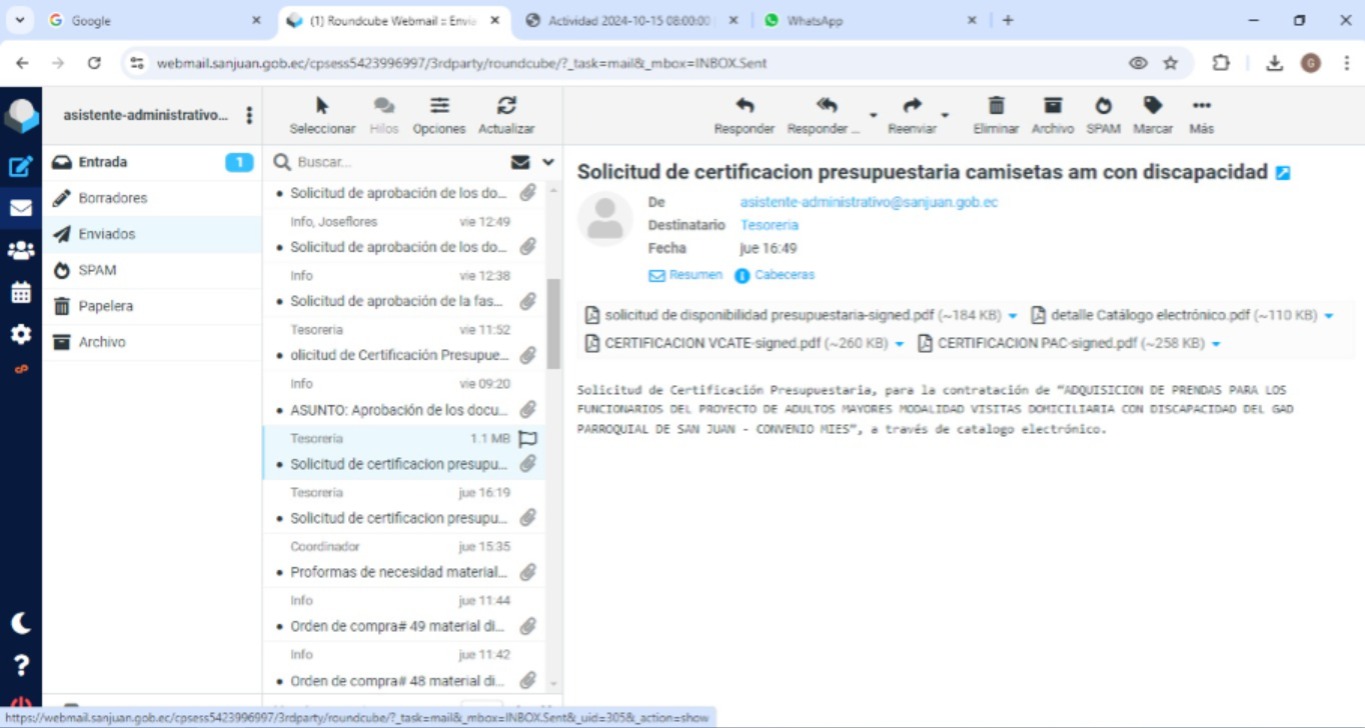The width and height of the screenshot is (1365, 728).
Task: Expand the Reenviar dropdown arrow
Action: pos(945,115)
